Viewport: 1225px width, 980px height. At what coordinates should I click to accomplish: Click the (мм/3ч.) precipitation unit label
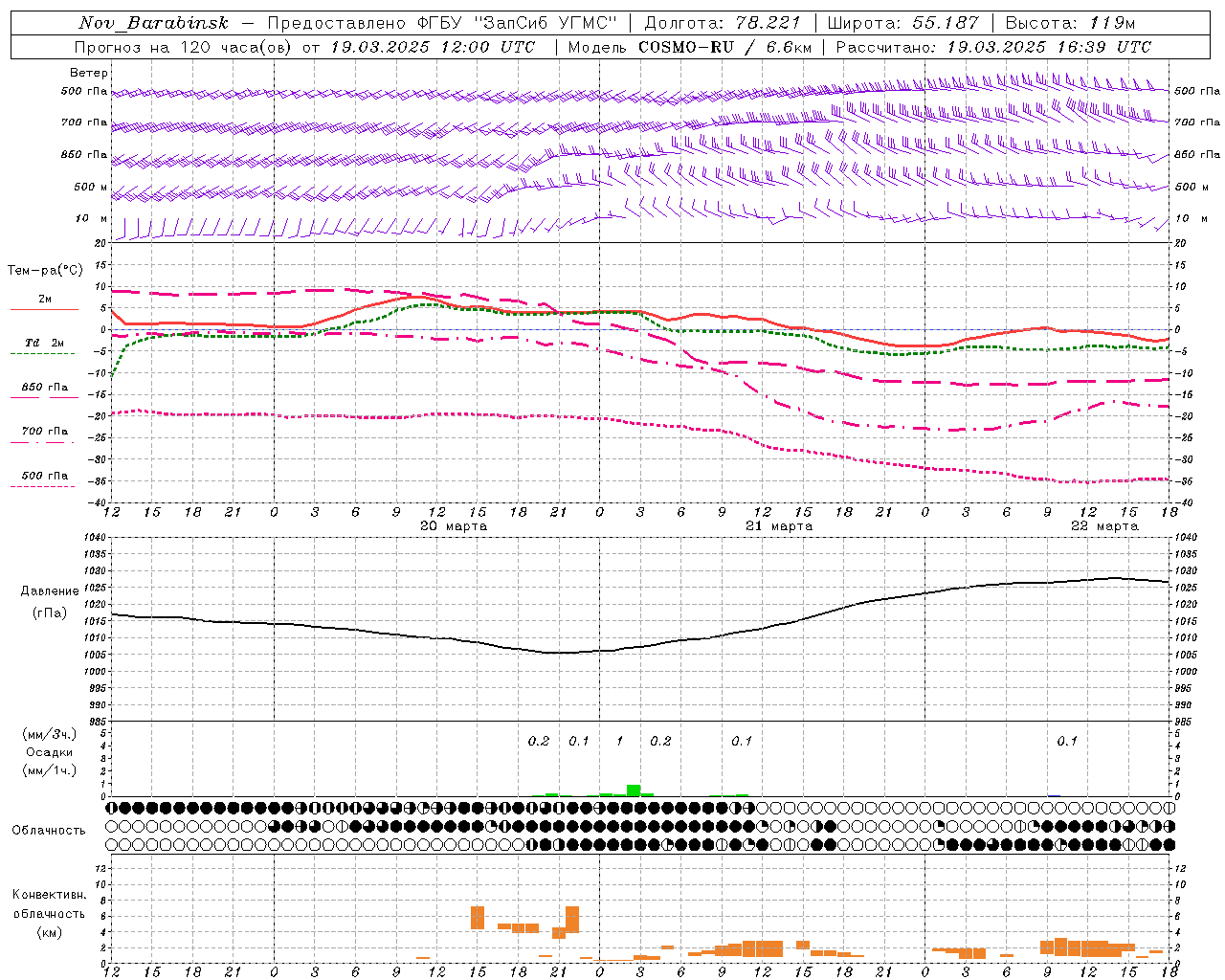point(50,734)
